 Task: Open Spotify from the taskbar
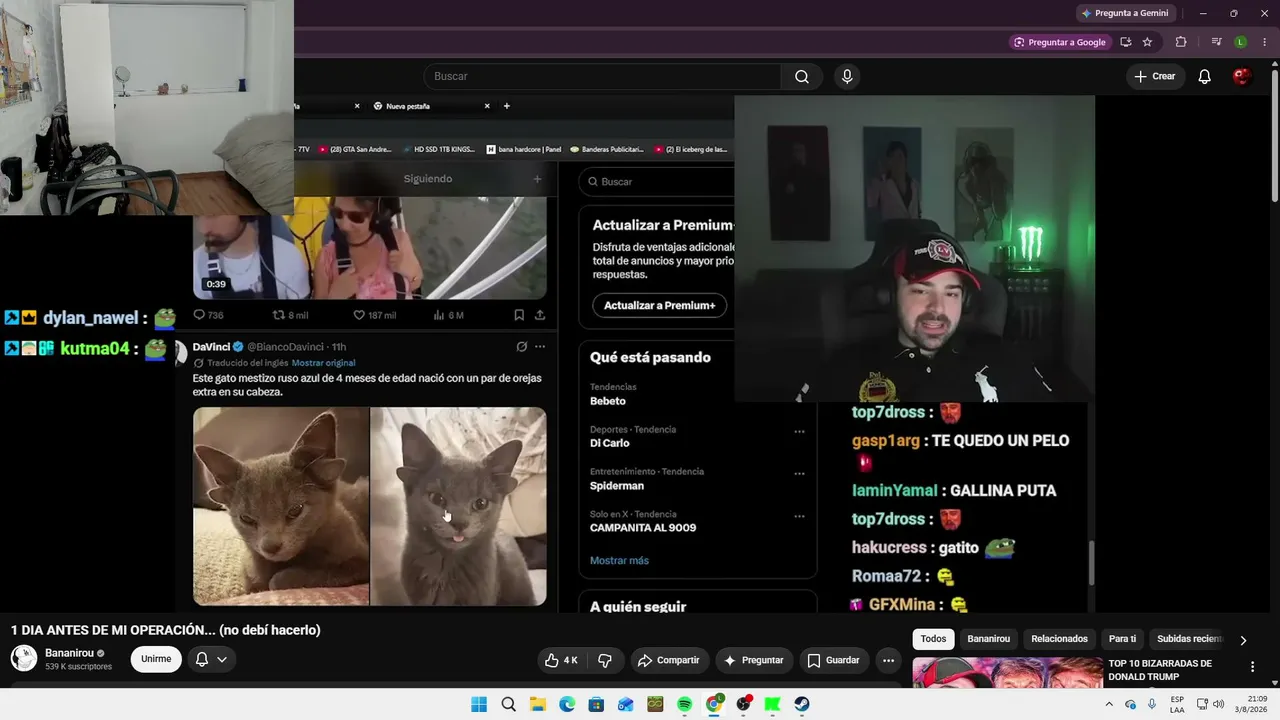[x=684, y=704]
